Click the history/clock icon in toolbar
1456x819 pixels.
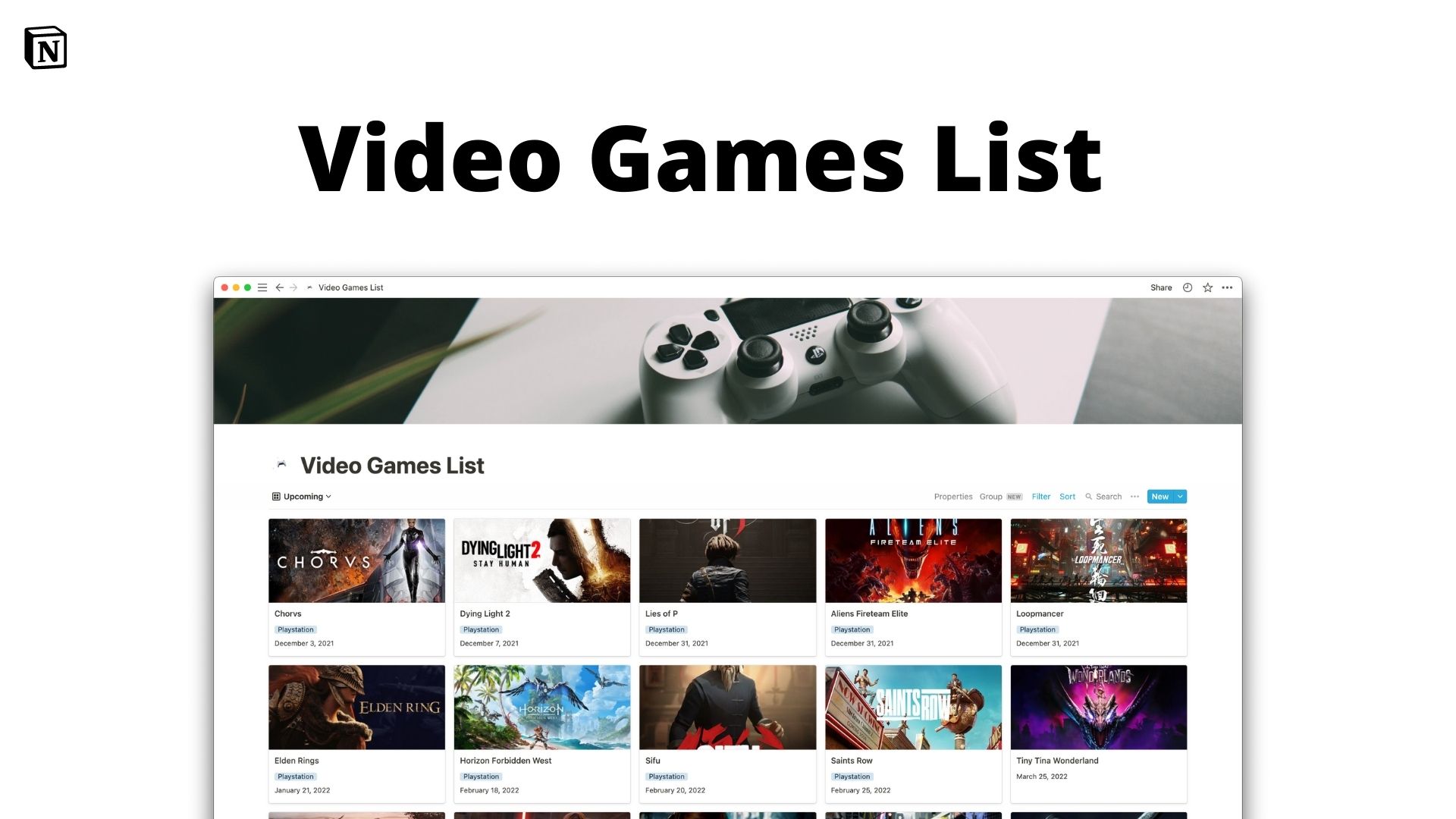1189,288
